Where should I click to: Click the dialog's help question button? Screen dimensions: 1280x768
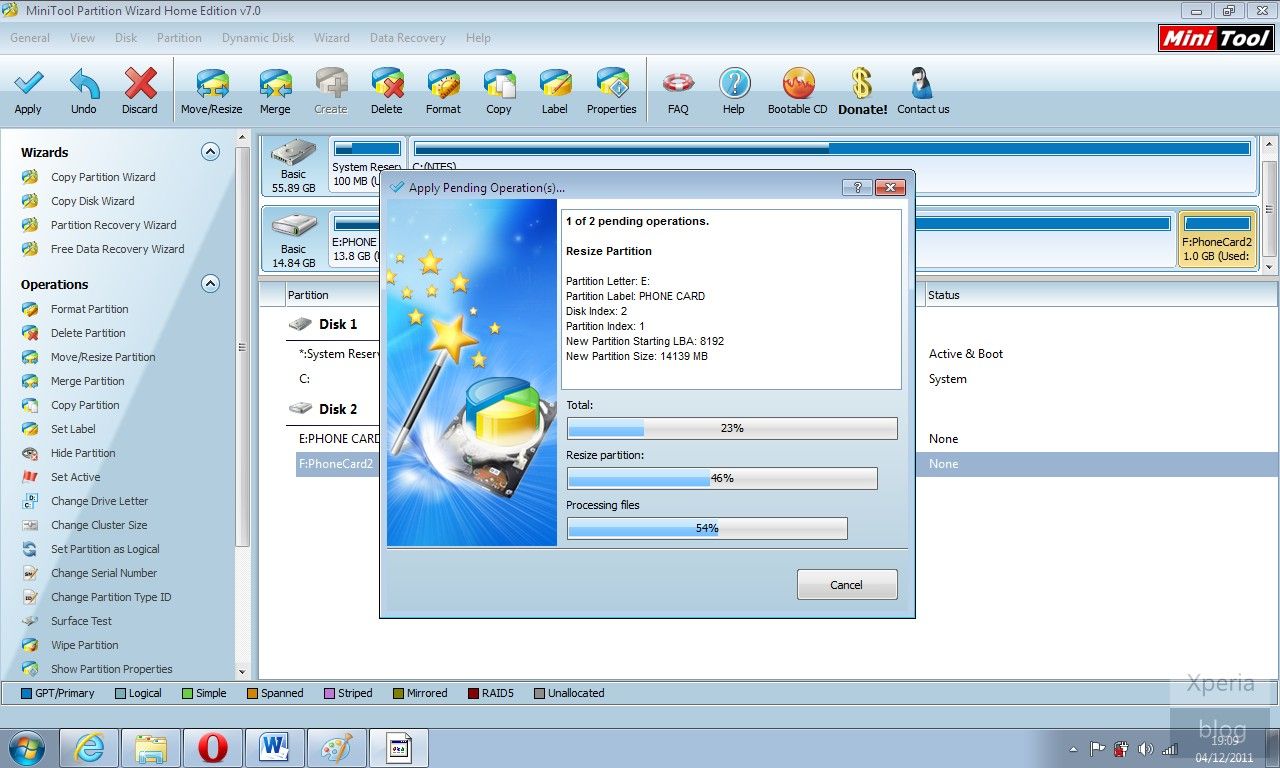pyautogui.click(x=857, y=187)
